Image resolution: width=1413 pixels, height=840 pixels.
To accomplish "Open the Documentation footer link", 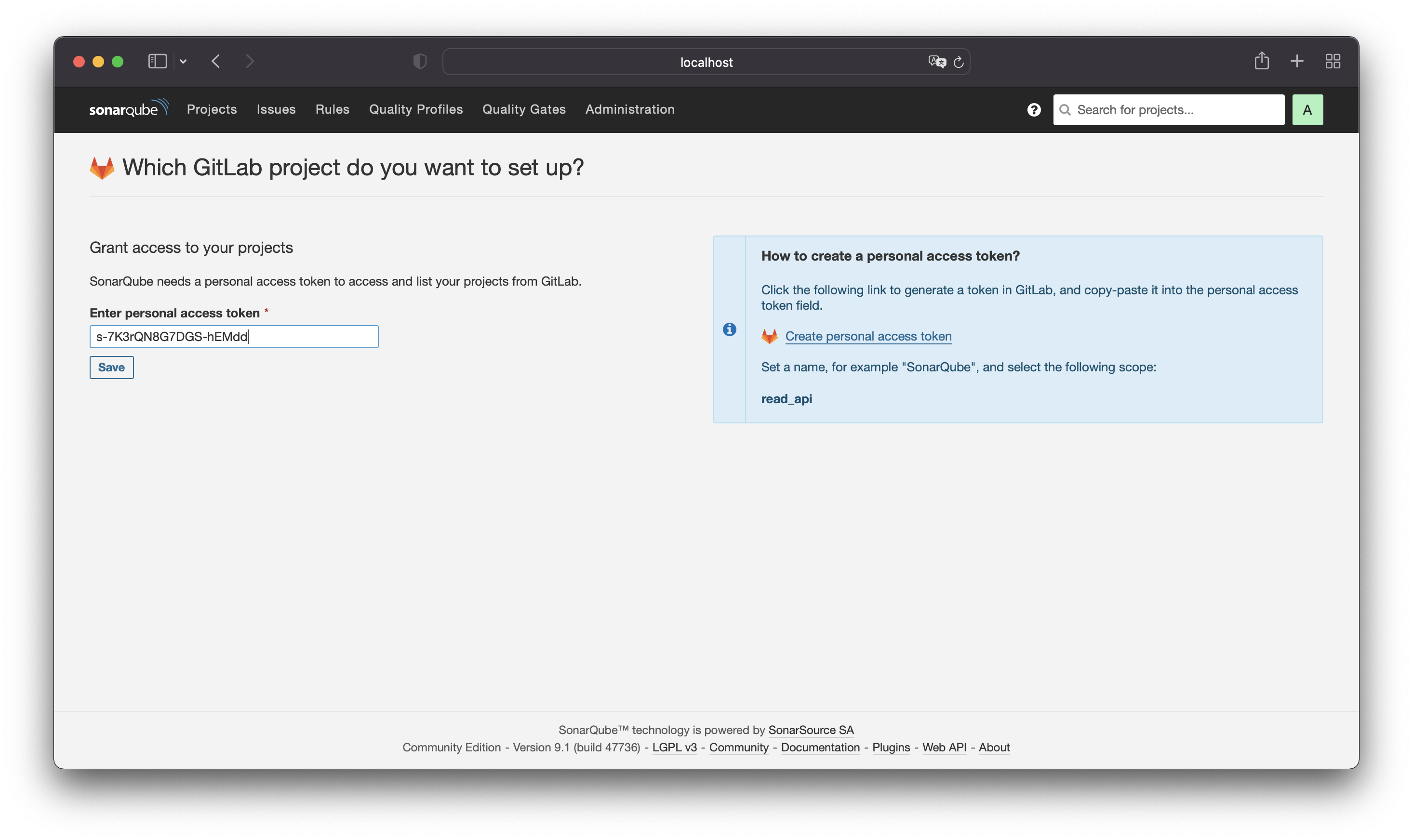I will tap(820, 747).
